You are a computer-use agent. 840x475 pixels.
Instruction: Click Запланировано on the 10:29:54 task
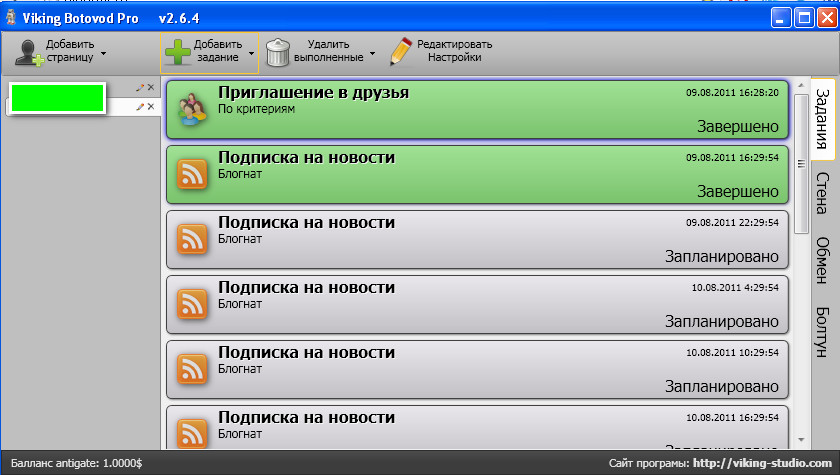coord(722,386)
